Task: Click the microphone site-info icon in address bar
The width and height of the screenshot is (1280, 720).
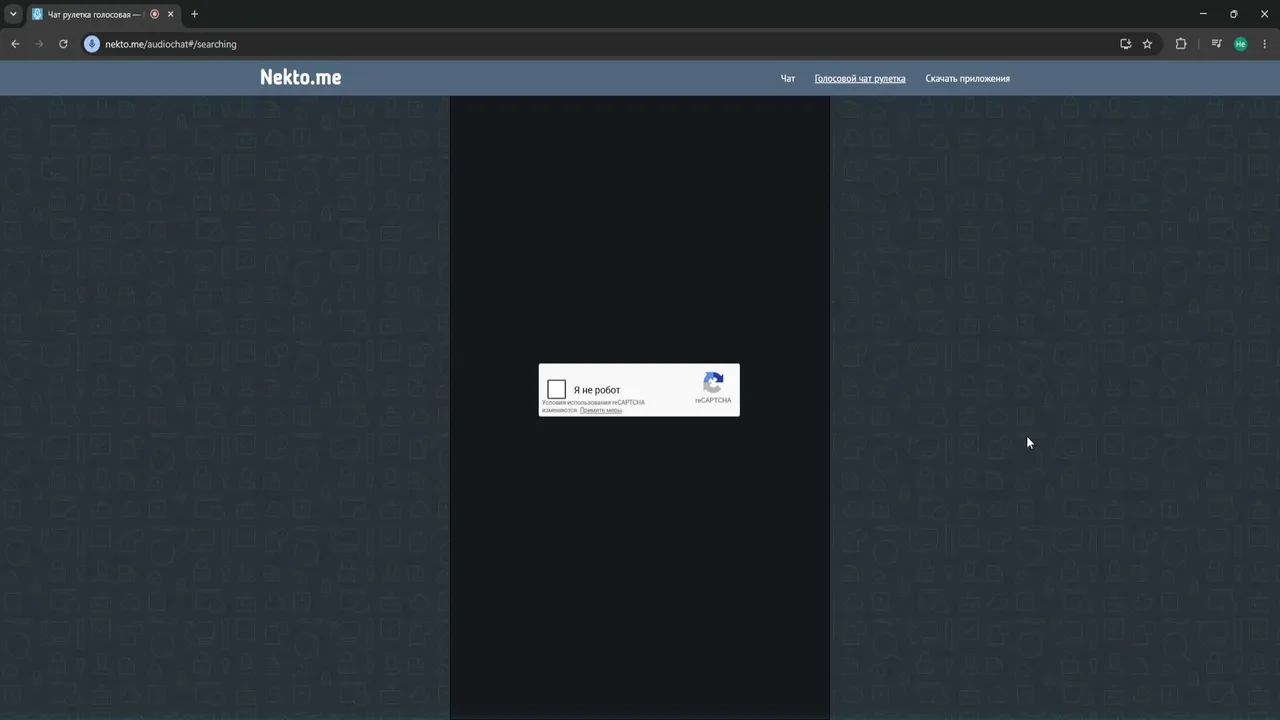Action: [x=92, y=44]
